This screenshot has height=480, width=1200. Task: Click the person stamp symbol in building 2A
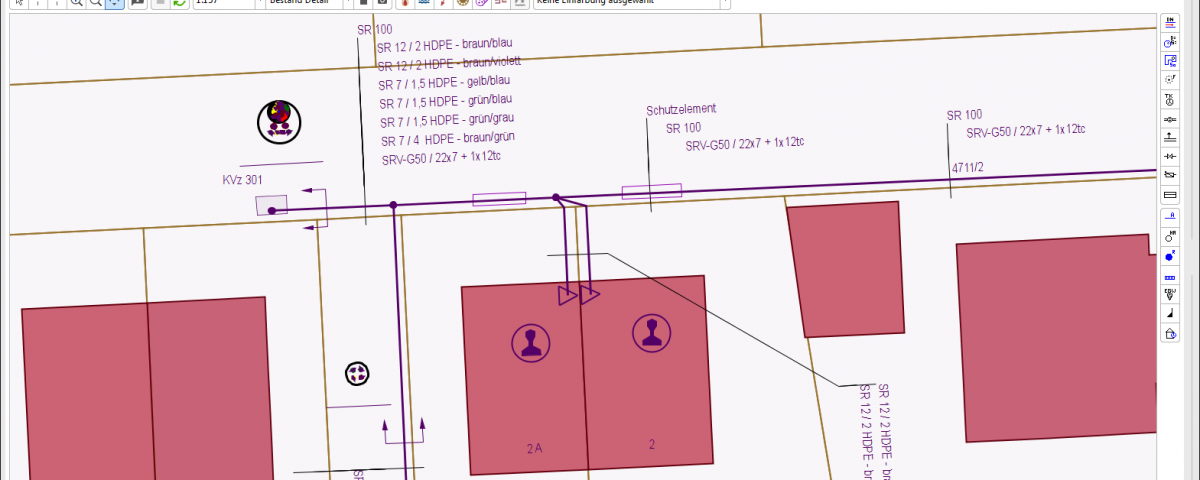[x=530, y=342]
